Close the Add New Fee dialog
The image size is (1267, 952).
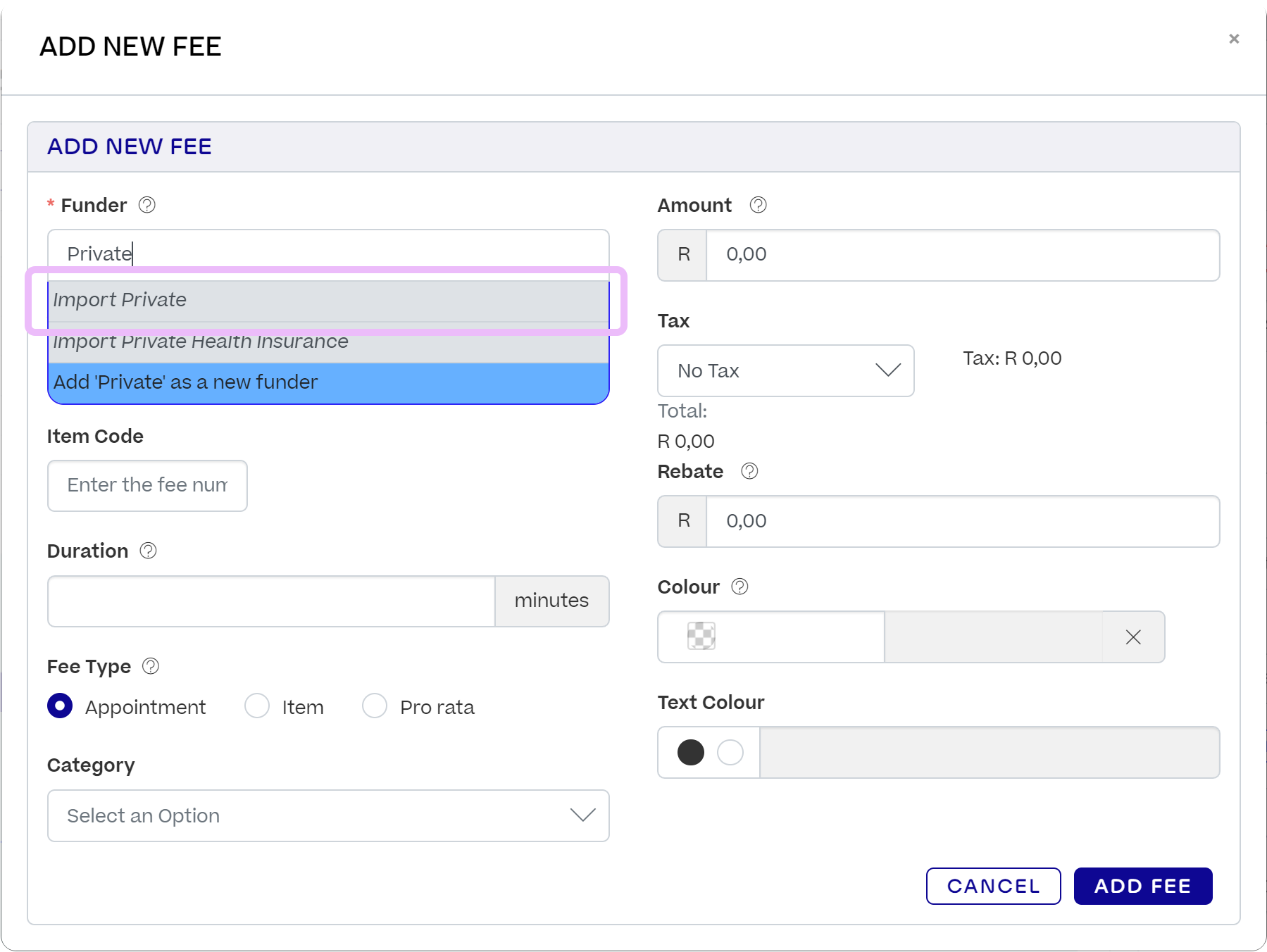pyautogui.click(x=1234, y=39)
